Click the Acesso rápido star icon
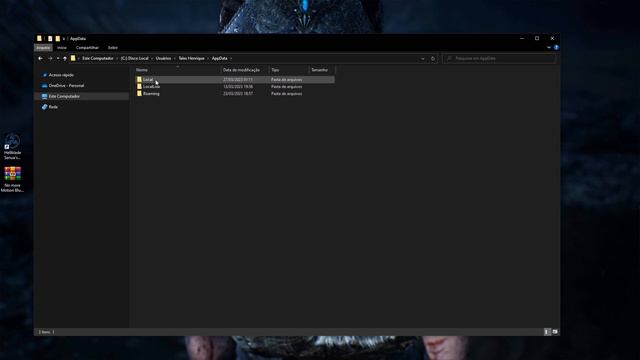640x360 pixels. coord(44,75)
